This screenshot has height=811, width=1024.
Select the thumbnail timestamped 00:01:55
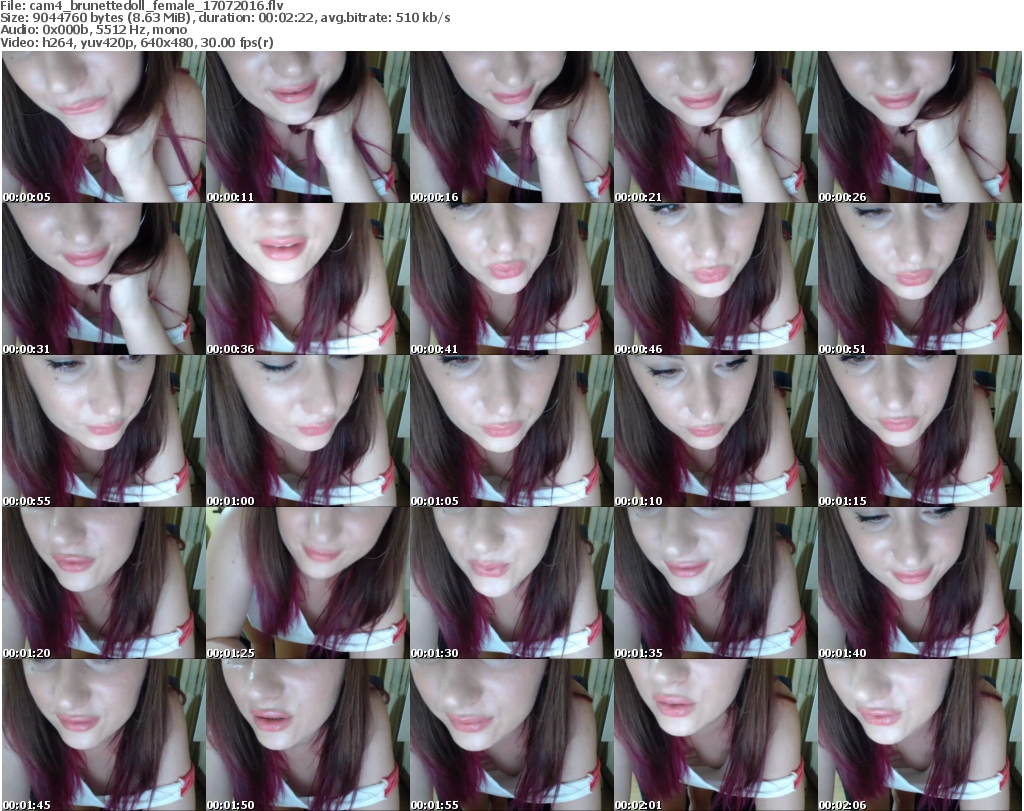(x=511, y=735)
